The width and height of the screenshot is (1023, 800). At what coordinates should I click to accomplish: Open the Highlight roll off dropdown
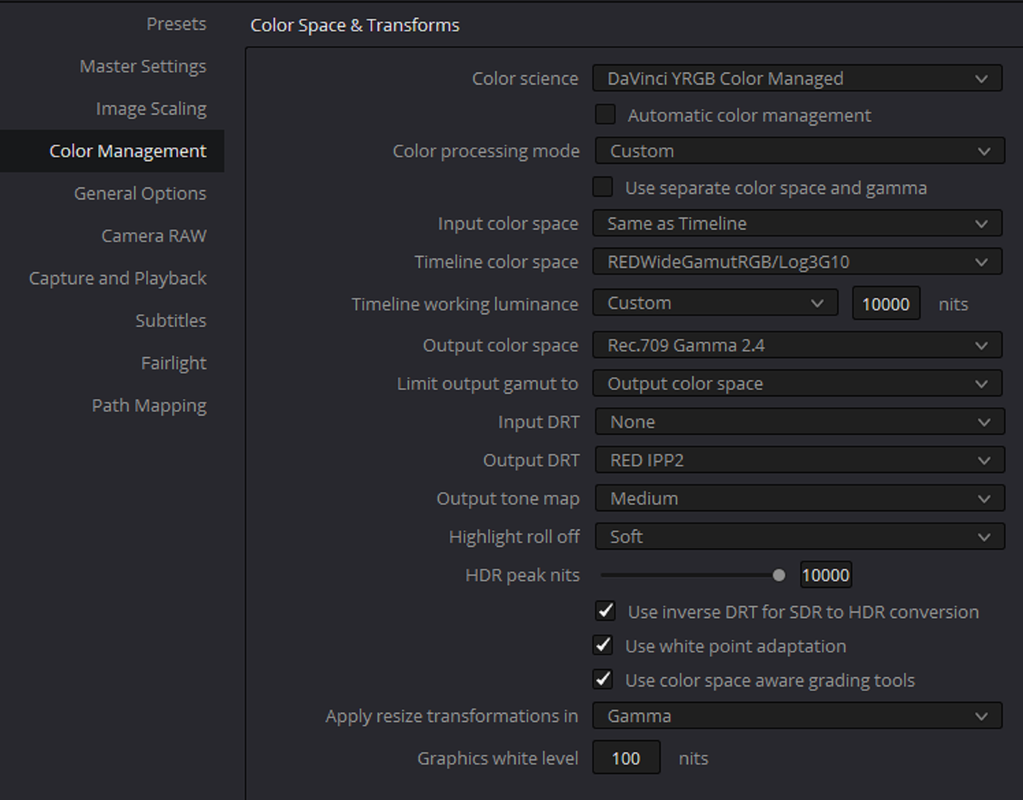[800, 536]
